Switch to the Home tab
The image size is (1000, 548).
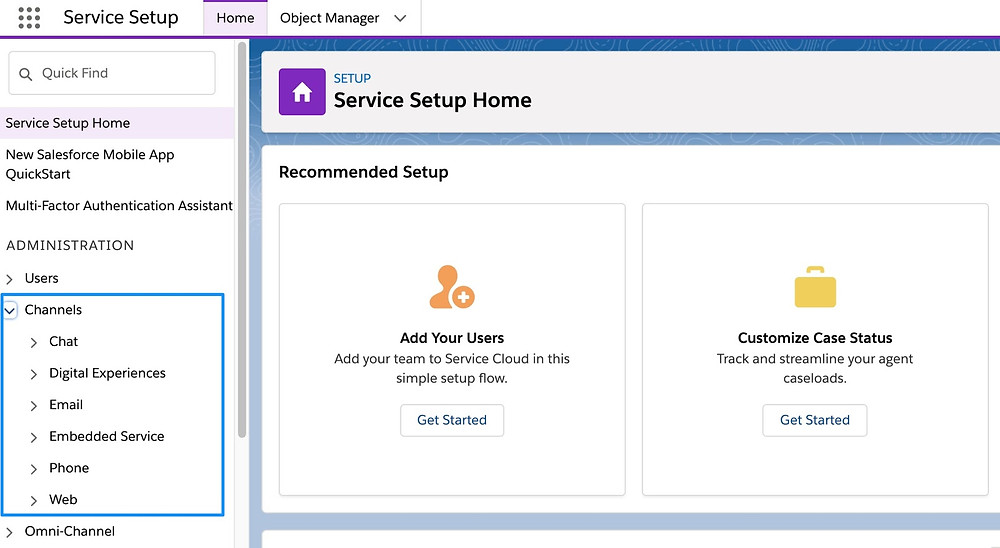[x=235, y=18]
